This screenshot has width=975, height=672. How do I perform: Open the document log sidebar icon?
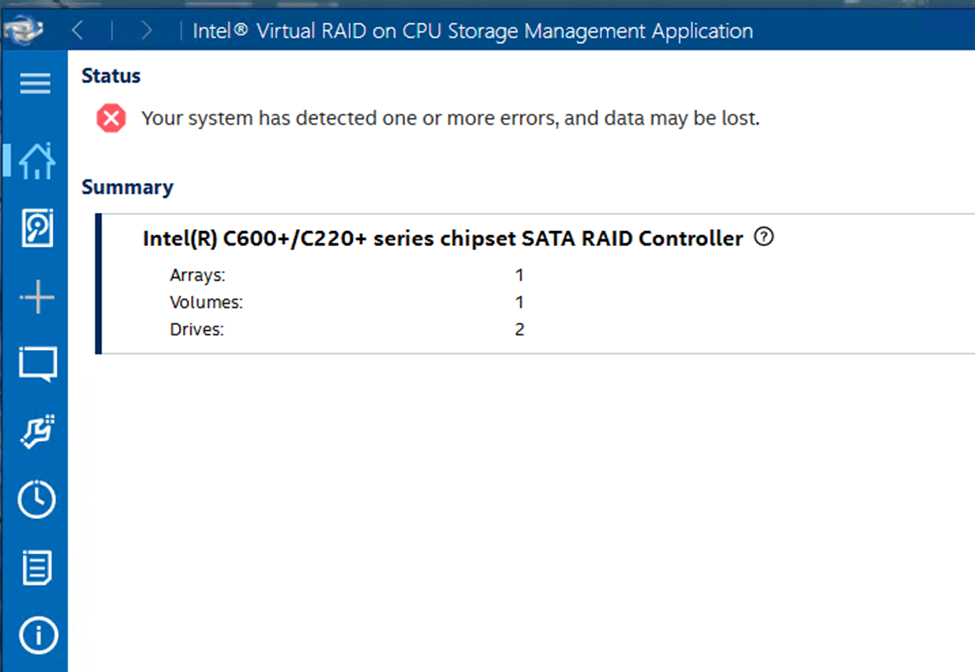click(x=37, y=568)
